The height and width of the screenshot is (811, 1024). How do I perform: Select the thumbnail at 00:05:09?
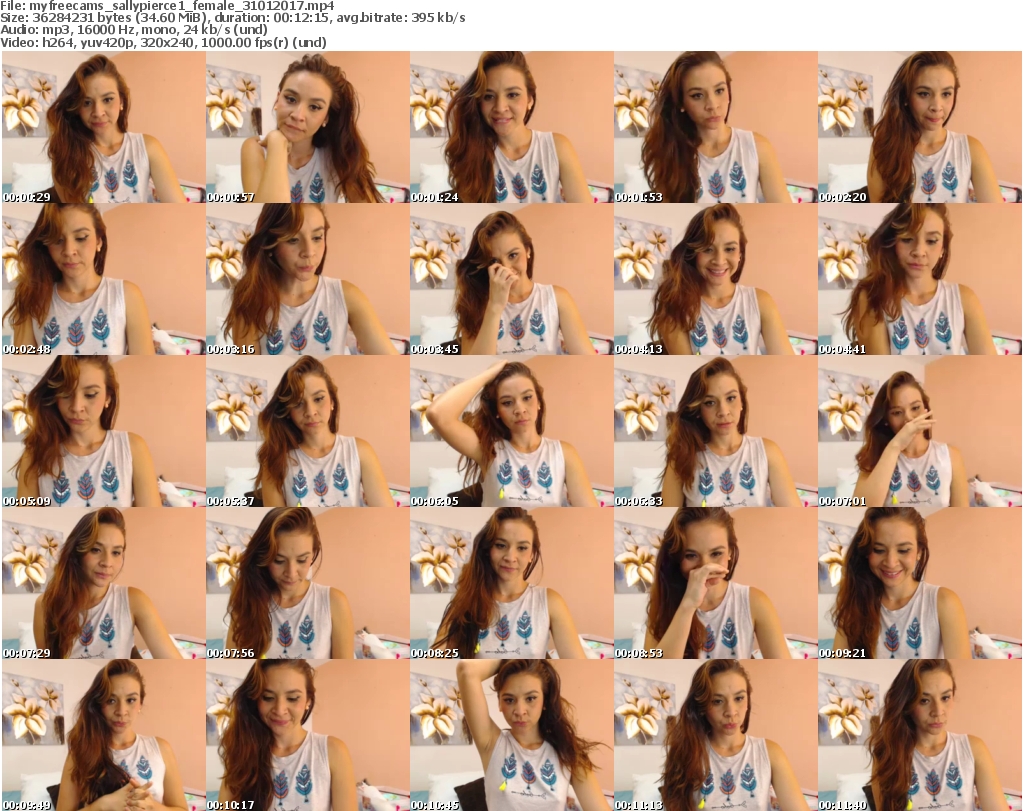click(103, 431)
